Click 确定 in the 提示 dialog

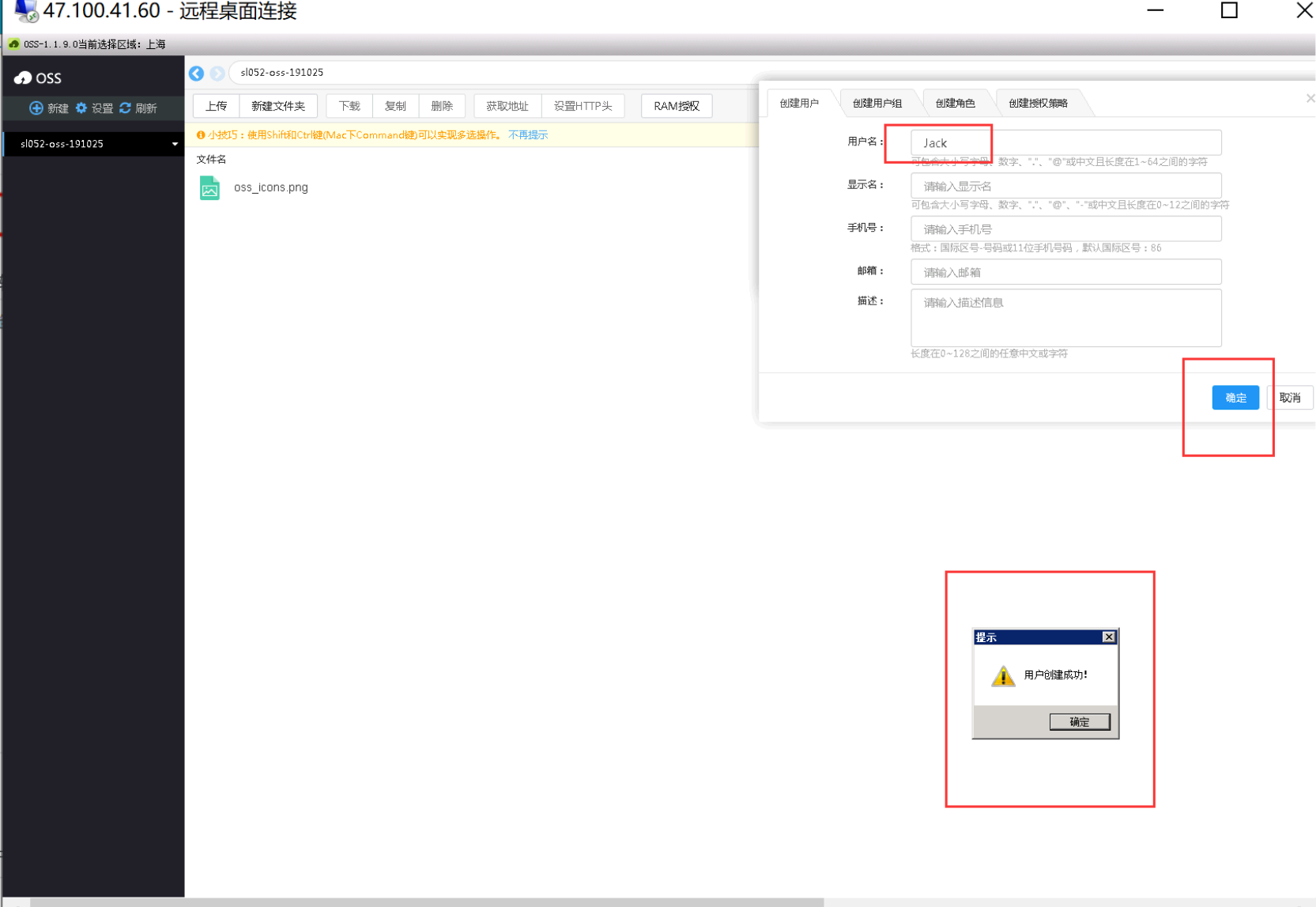(1080, 722)
